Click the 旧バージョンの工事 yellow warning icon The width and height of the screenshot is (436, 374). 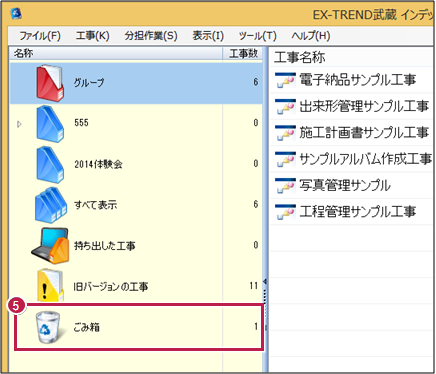pyautogui.click(x=50, y=286)
